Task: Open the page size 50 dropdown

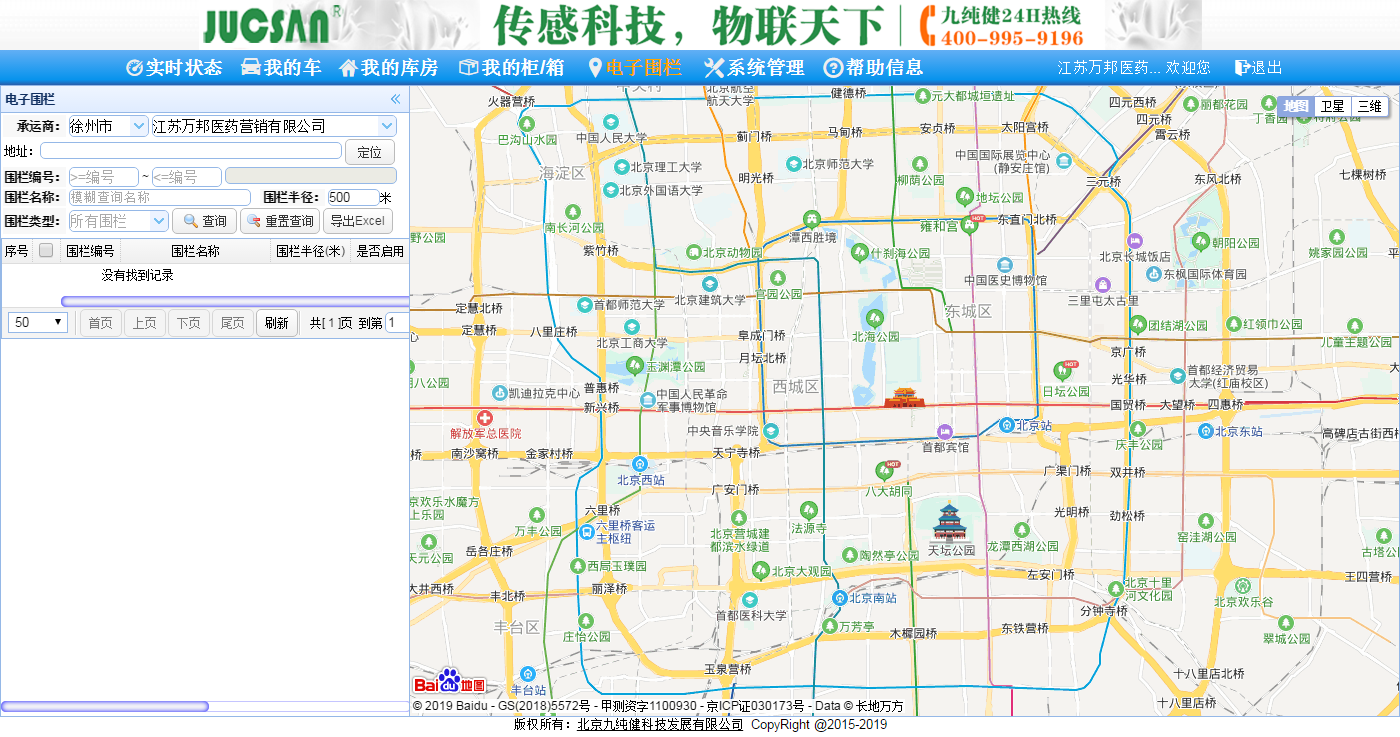Action: click(x=38, y=322)
